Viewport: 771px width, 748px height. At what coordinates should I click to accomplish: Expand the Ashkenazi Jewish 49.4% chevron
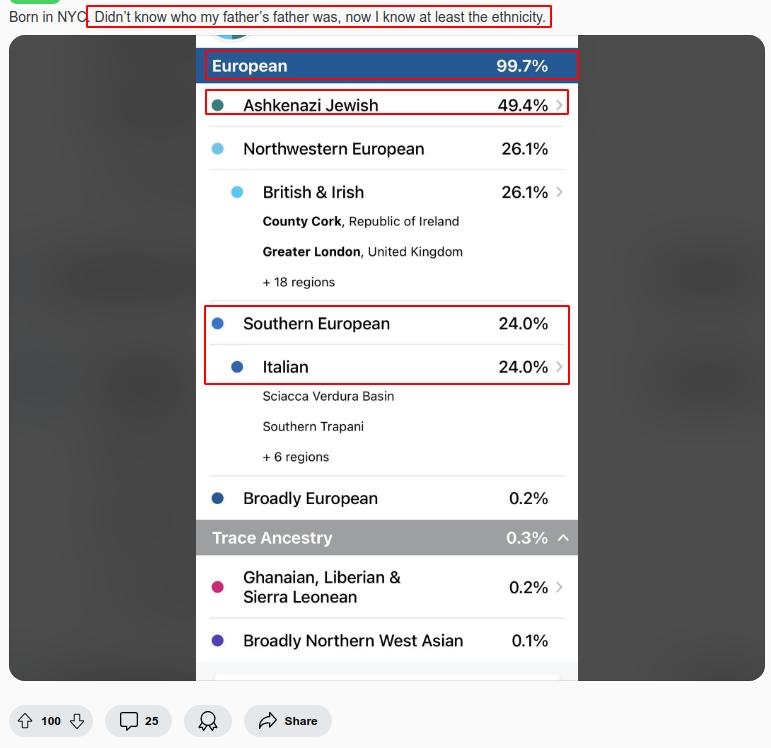coord(559,105)
